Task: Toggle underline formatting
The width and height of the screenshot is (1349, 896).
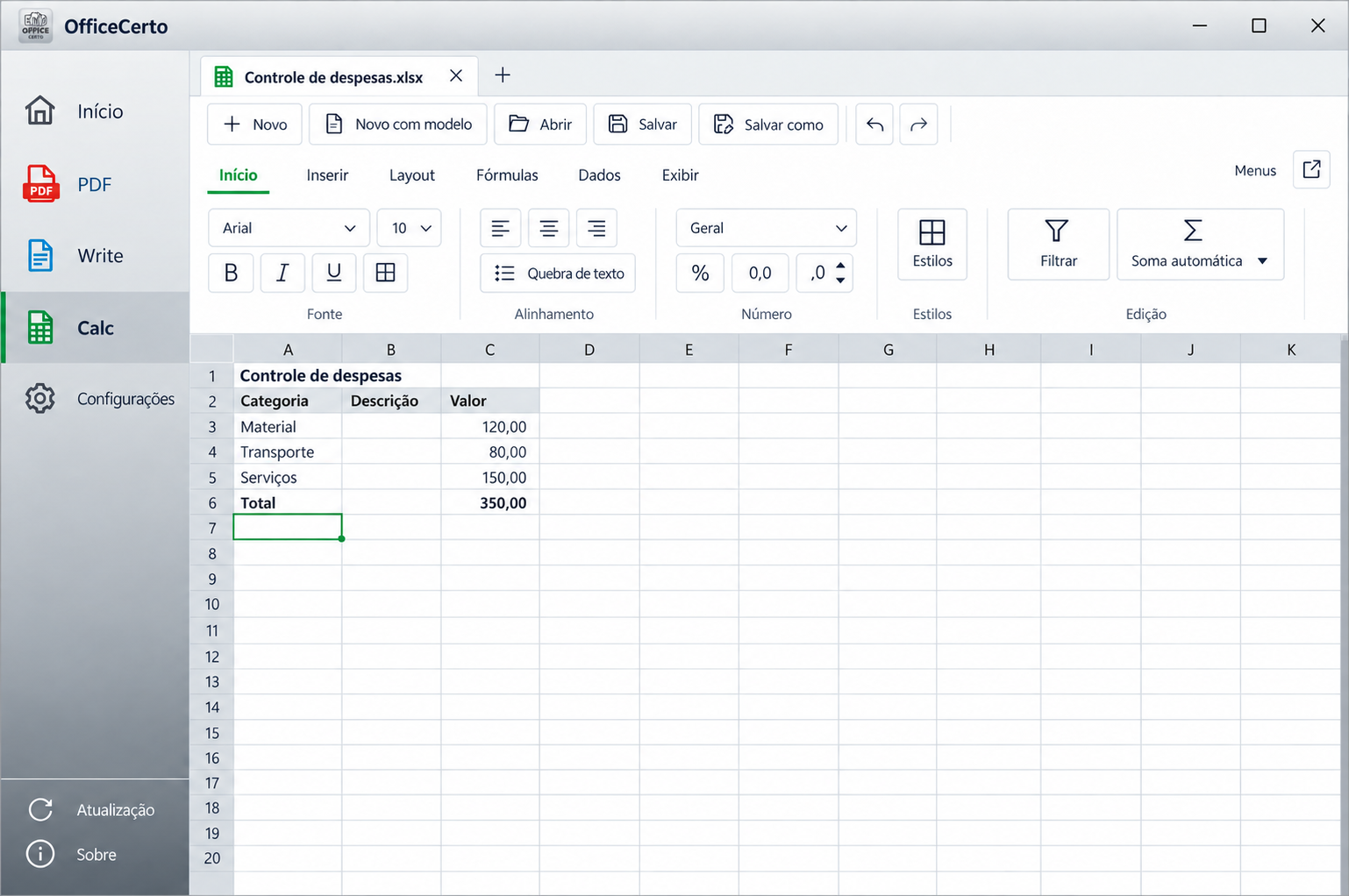Action: (333, 273)
